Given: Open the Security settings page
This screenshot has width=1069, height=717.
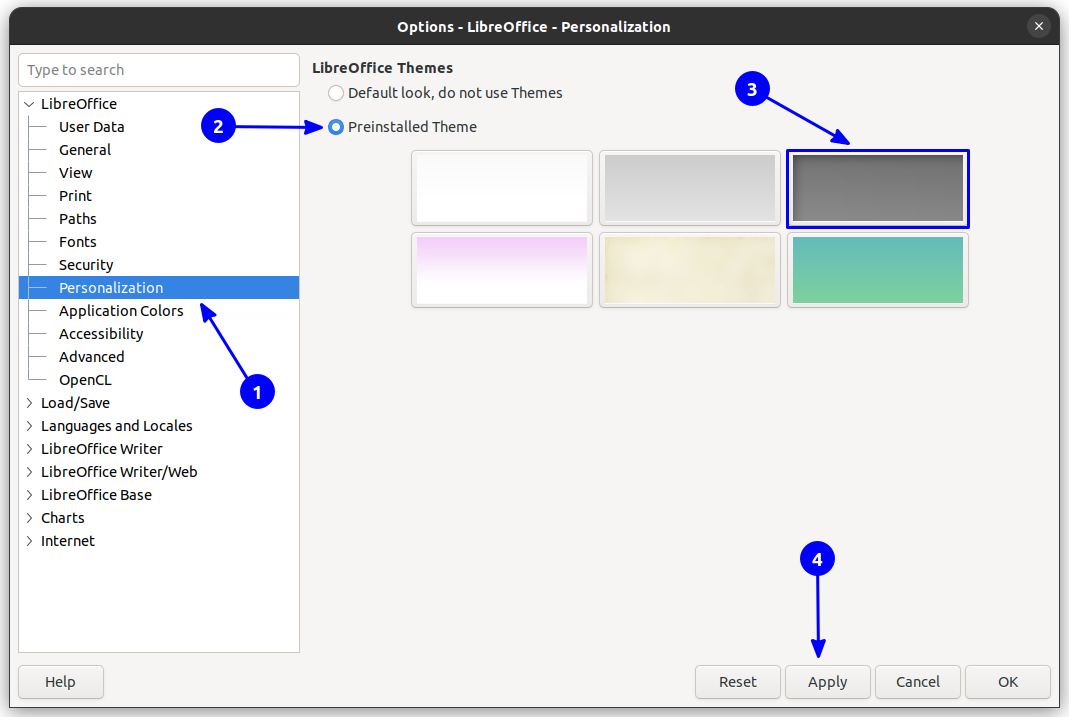Looking at the screenshot, I should [86, 264].
